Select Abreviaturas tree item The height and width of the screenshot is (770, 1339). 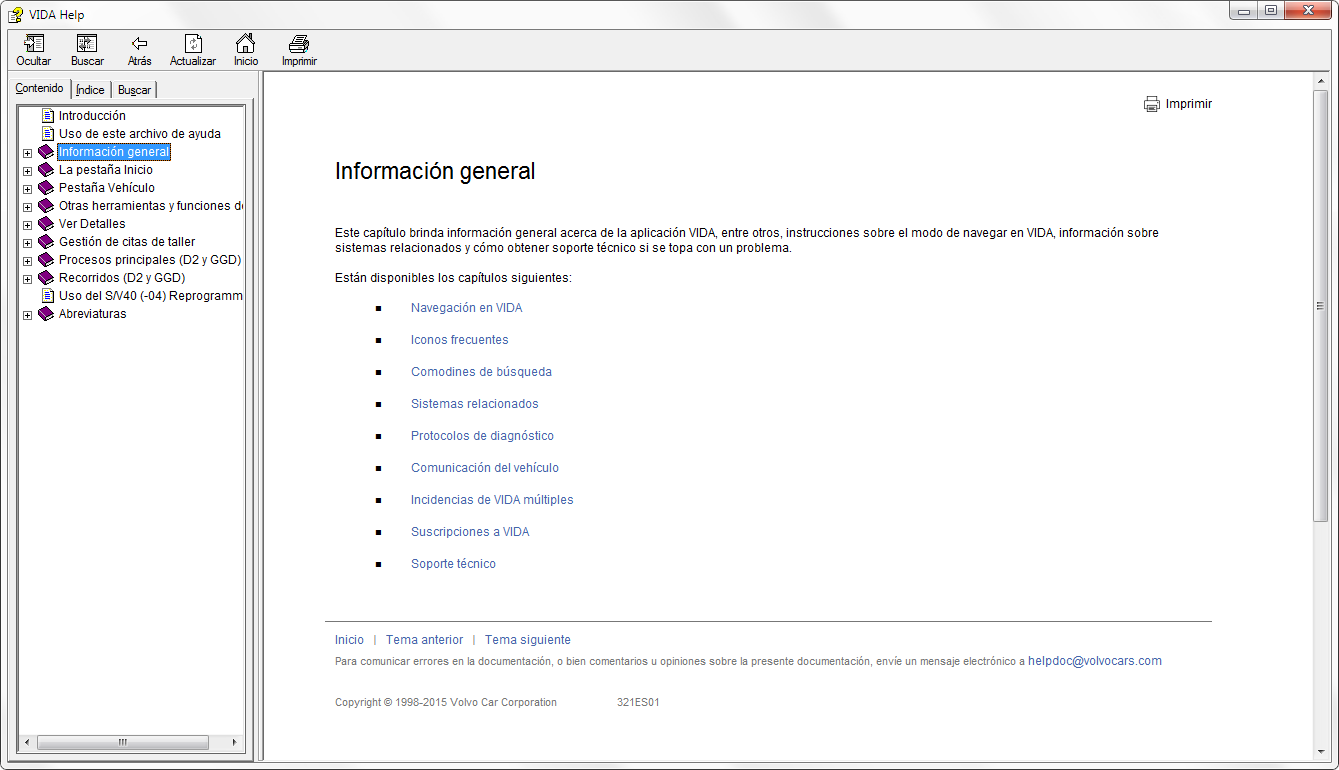[93, 314]
